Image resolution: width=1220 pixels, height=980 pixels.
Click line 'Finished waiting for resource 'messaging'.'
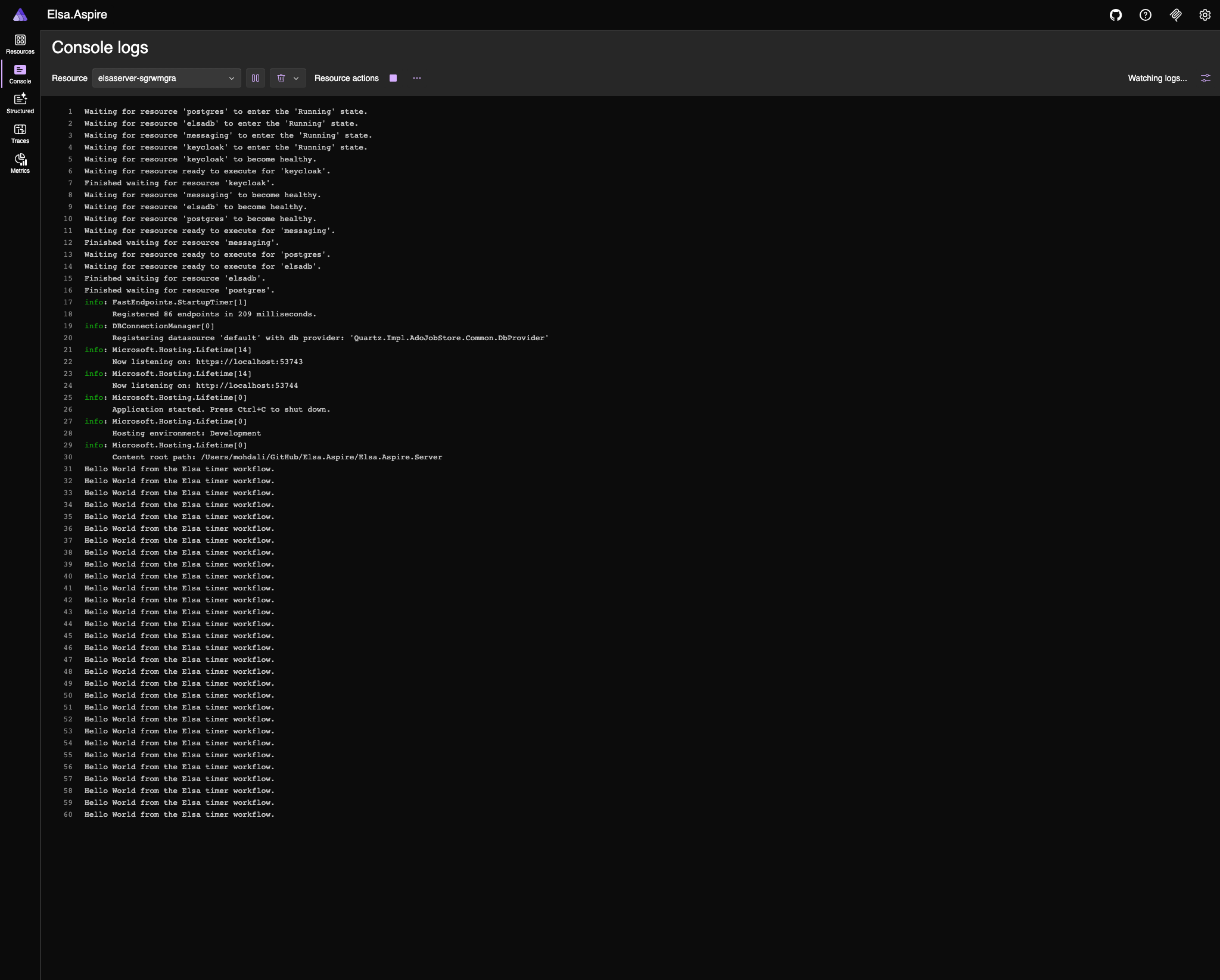click(182, 242)
